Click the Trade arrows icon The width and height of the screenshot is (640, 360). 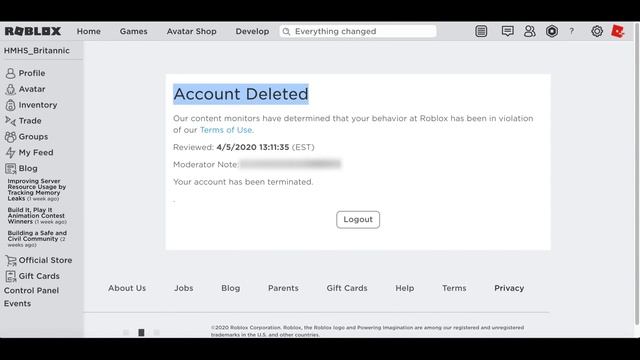tap(11, 121)
